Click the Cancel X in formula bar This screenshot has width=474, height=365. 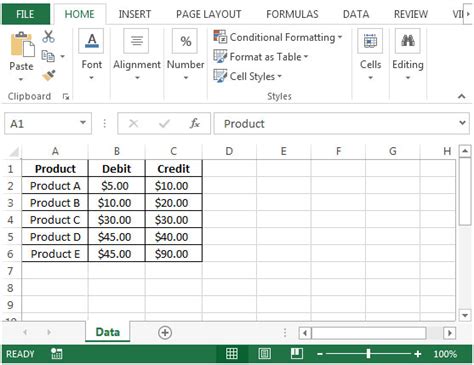tap(133, 124)
